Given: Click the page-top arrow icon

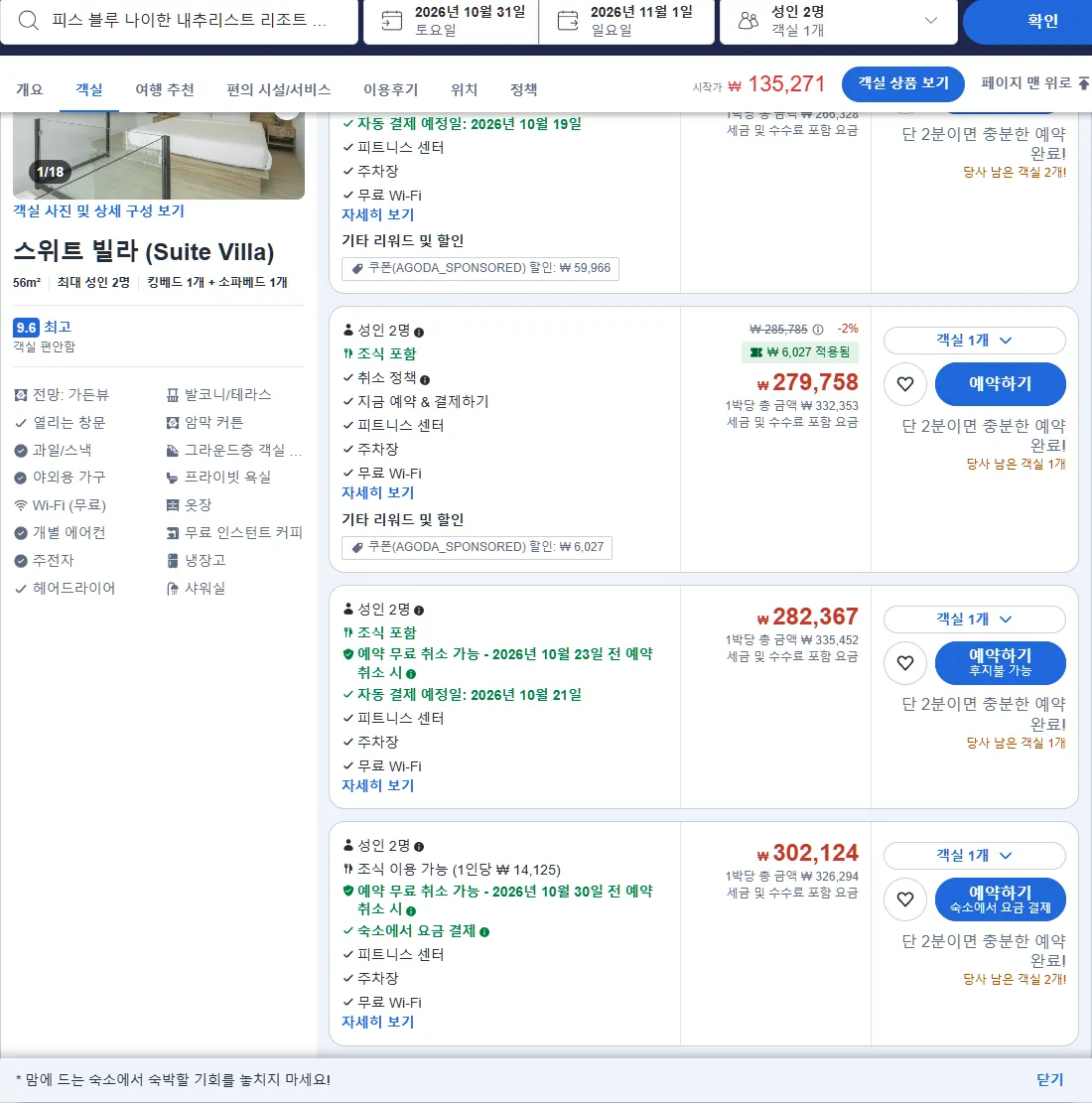Looking at the screenshot, I should [1083, 83].
